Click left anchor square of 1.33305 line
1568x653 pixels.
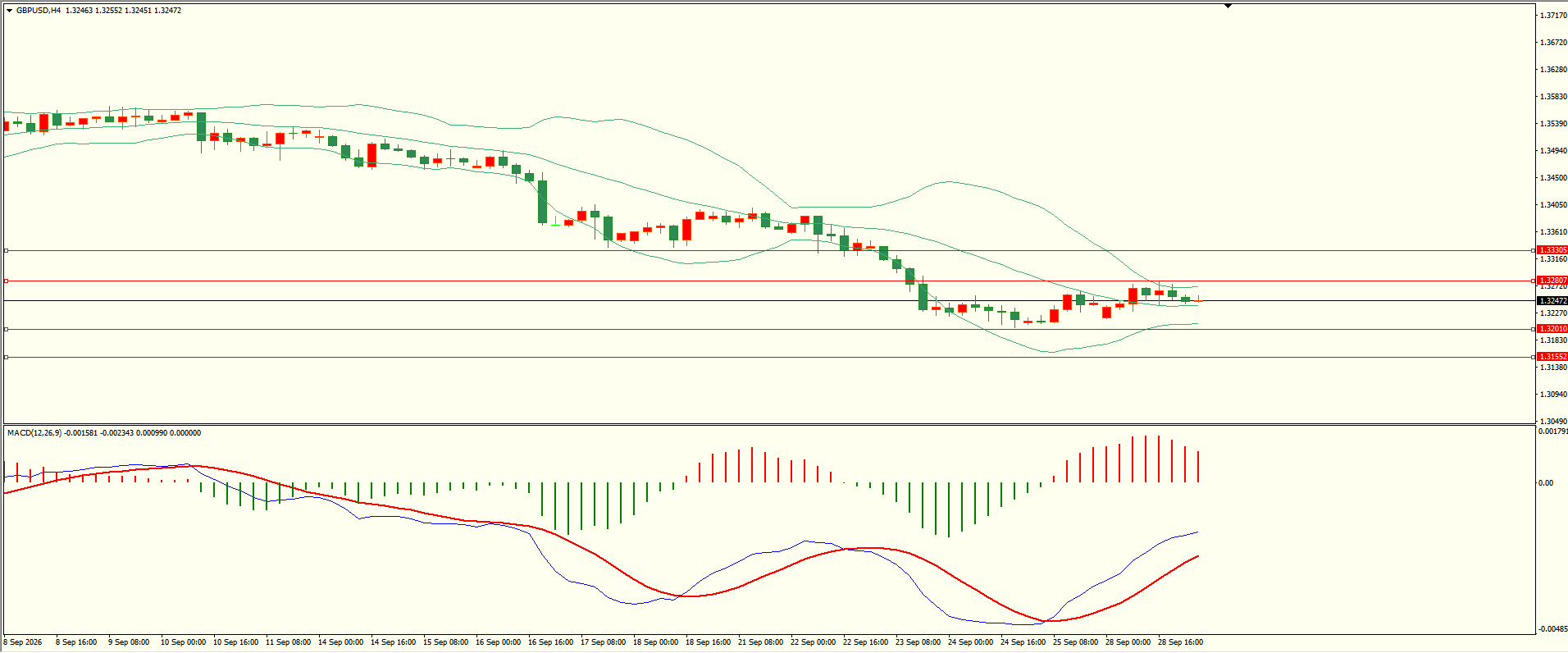point(7,250)
